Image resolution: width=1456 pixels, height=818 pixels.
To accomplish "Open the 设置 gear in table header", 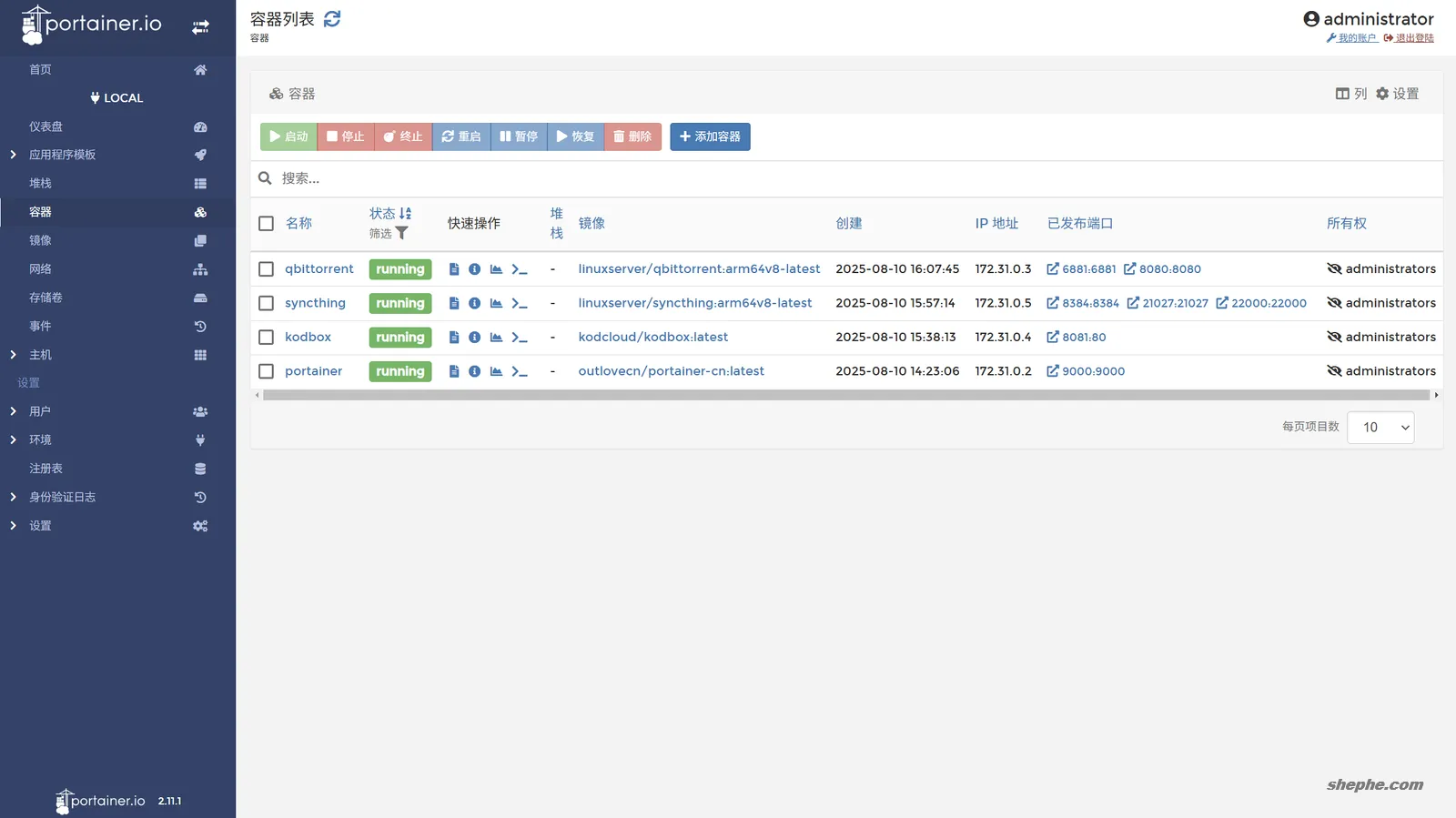I will pos(1397,94).
